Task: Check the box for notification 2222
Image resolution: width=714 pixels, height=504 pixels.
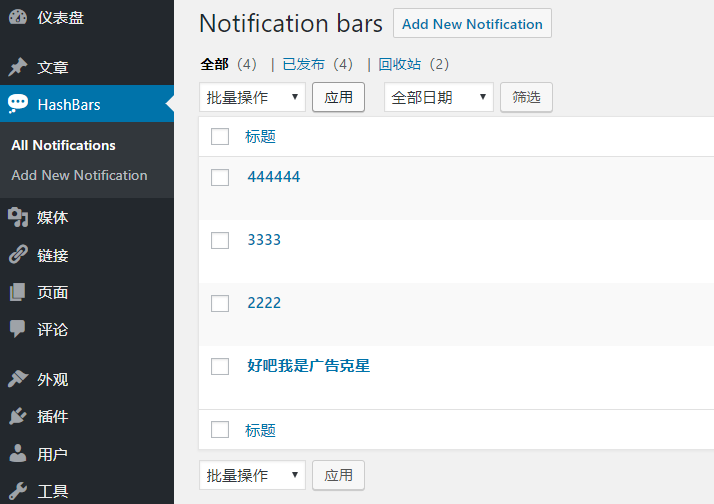Action: (220, 303)
